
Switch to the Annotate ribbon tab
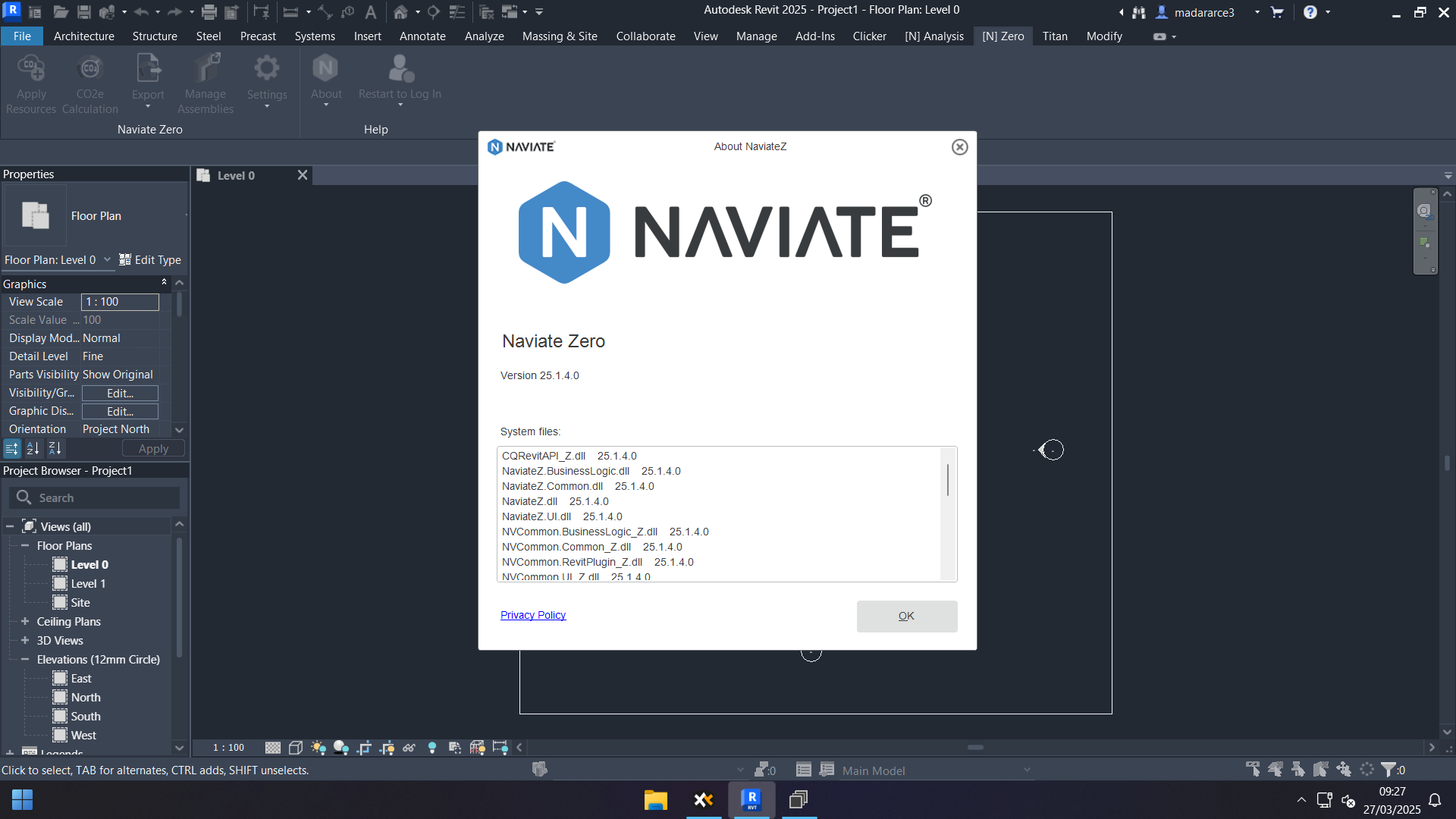click(422, 36)
